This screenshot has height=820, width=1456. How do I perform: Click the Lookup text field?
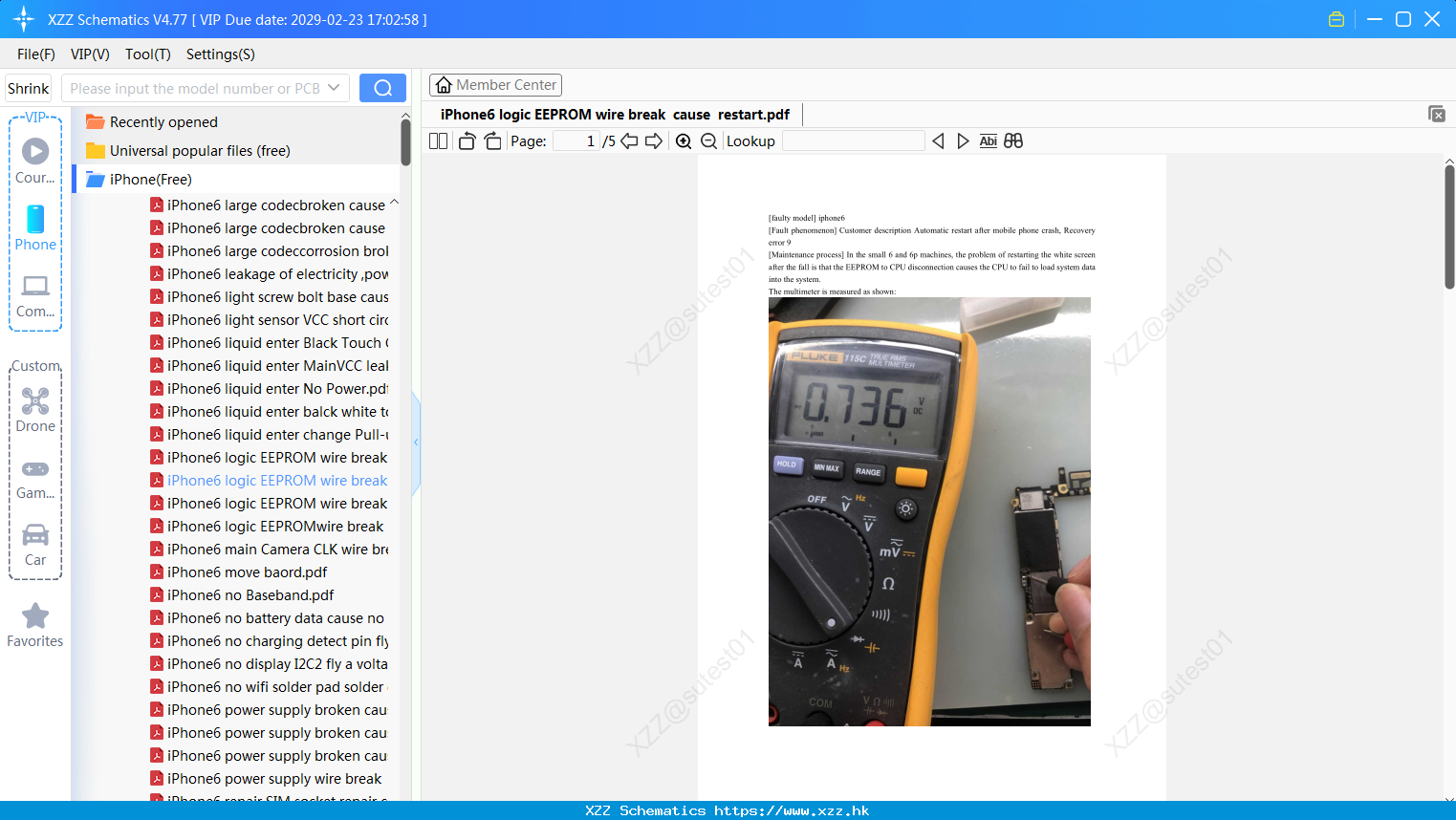click(x=854, y=141)
